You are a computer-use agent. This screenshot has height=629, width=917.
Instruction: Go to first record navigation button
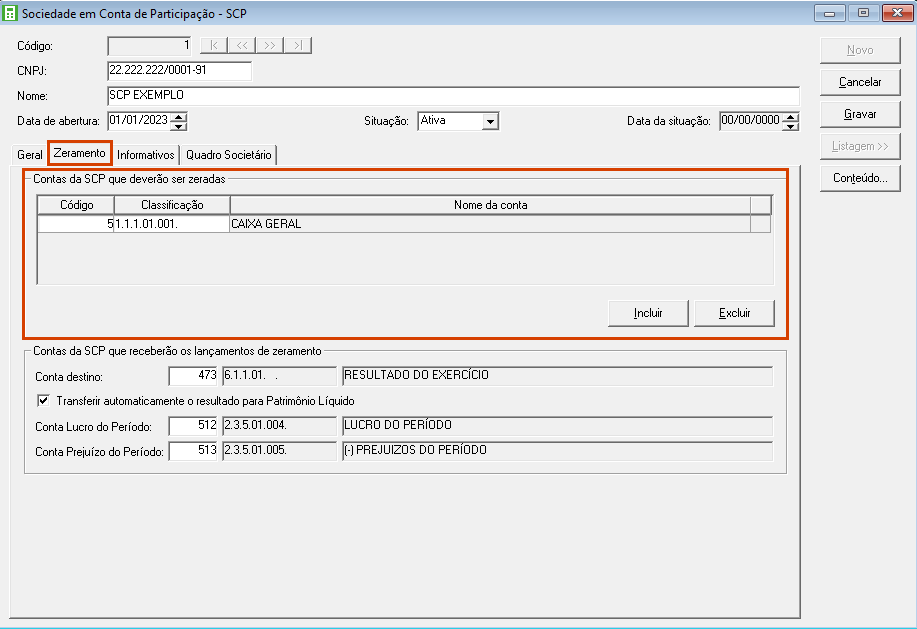[x=214, y=46]
